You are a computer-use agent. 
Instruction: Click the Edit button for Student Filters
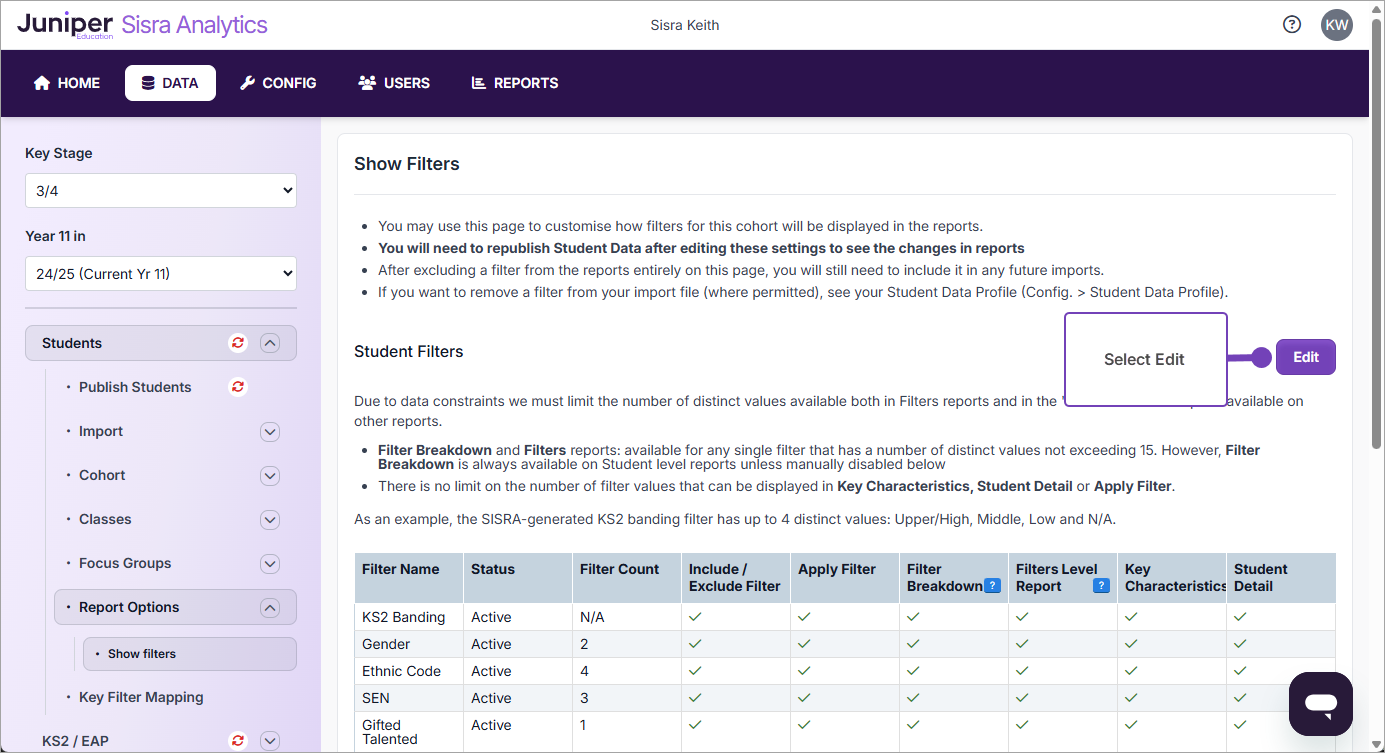click(x=1305, y=356)
